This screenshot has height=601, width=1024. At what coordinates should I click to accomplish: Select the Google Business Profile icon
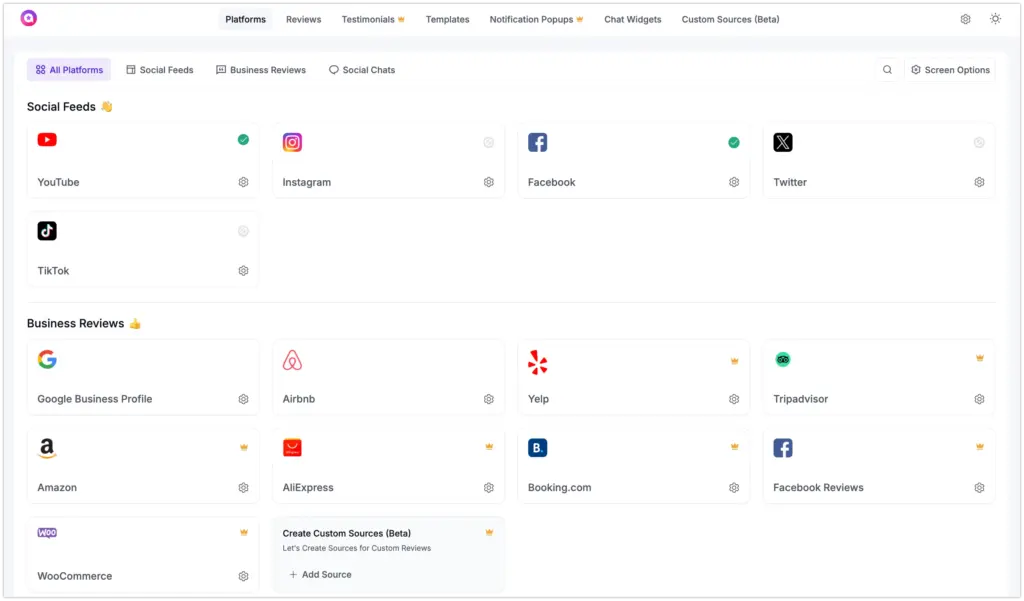46,359
